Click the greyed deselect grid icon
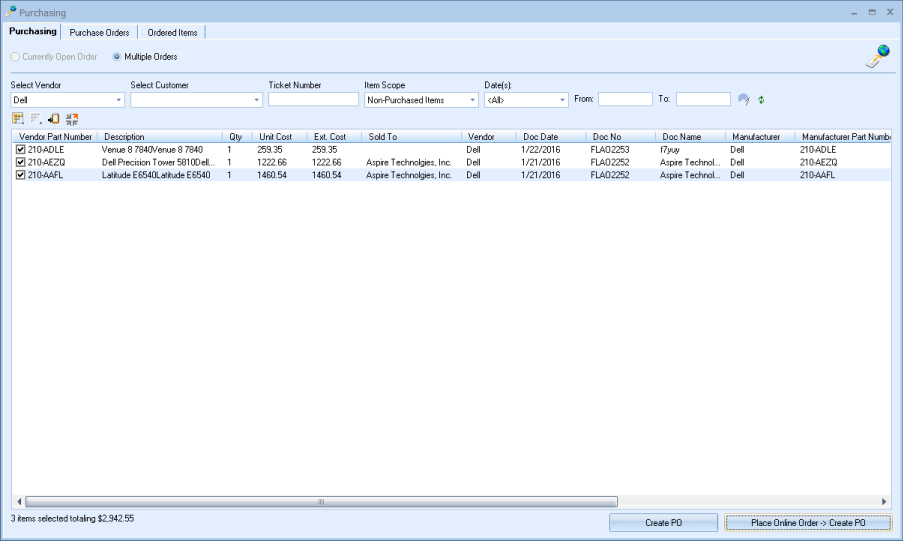The image size is (903, 541). tap(35, 119)
